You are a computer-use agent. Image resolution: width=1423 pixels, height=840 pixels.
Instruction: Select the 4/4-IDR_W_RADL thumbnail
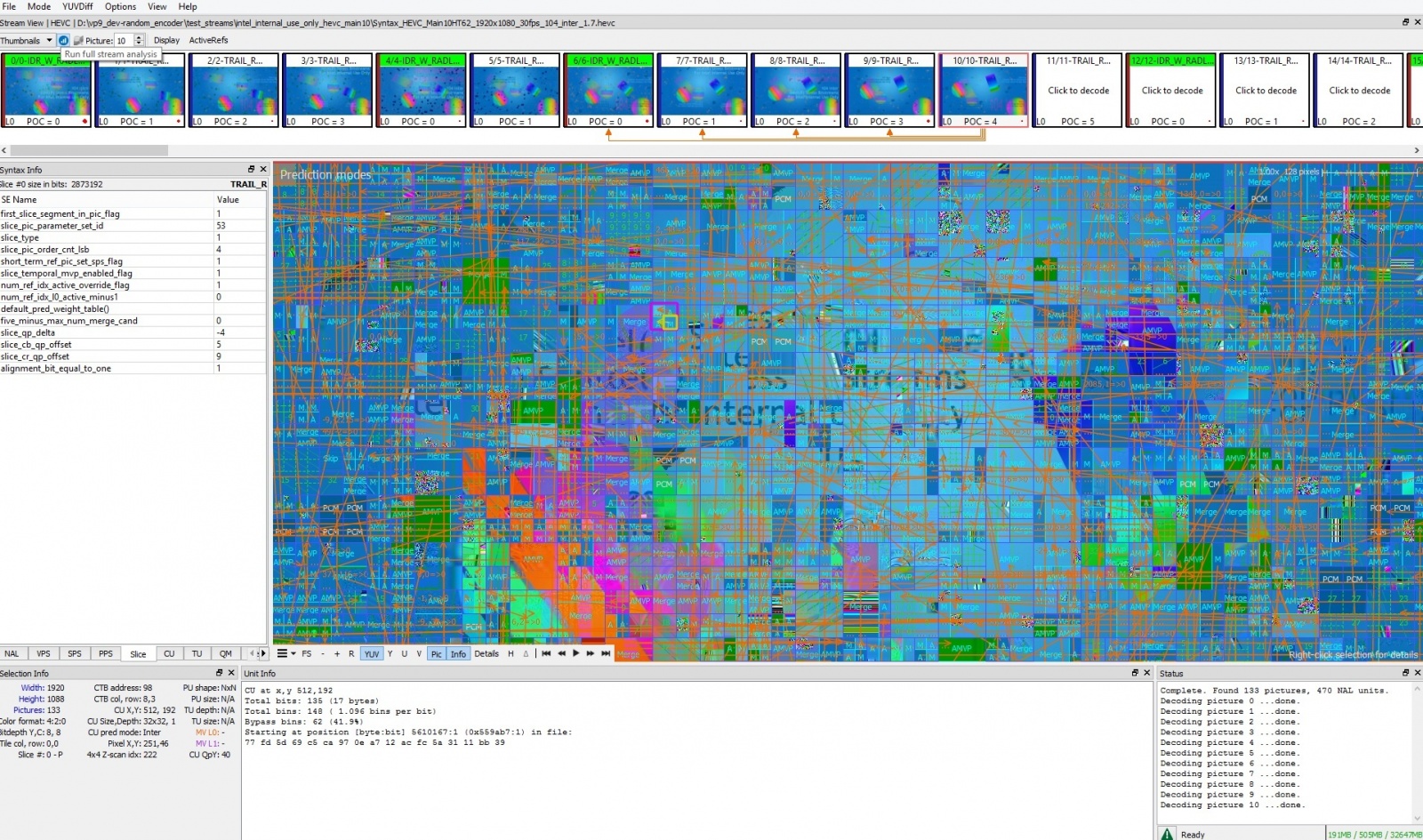coord(421,90)
